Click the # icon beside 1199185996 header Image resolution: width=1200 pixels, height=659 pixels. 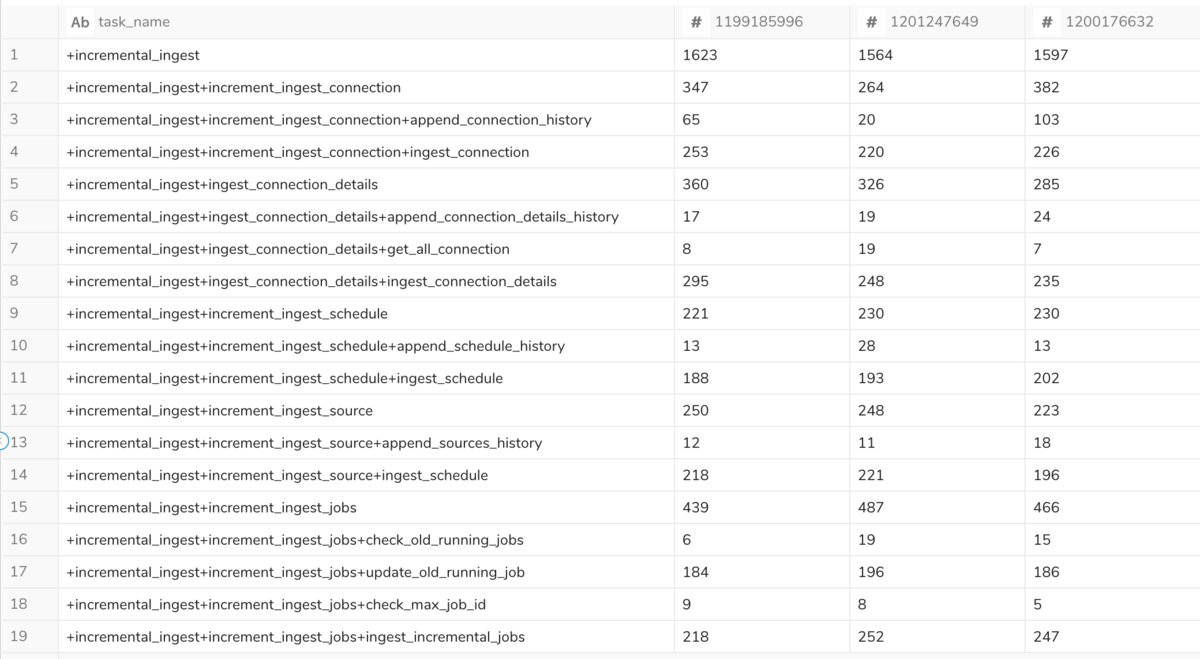[x=696, y=22]
